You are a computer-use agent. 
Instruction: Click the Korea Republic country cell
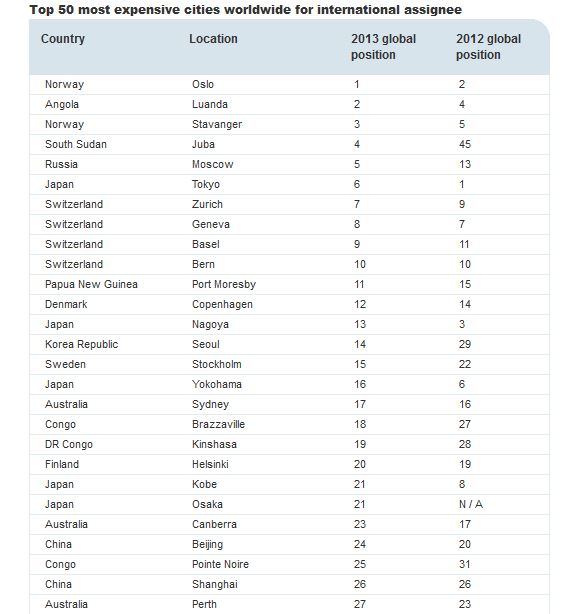coord(81,344)
